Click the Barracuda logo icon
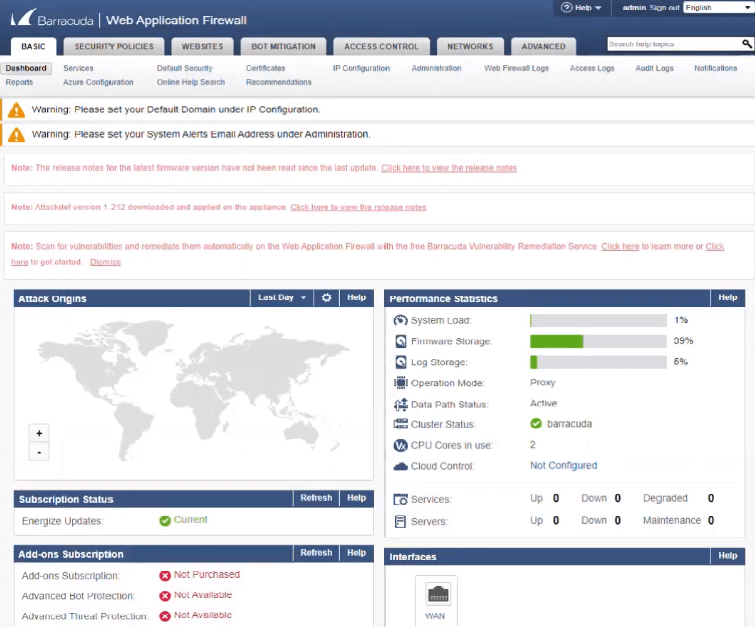755x627 pixels. 23,17
